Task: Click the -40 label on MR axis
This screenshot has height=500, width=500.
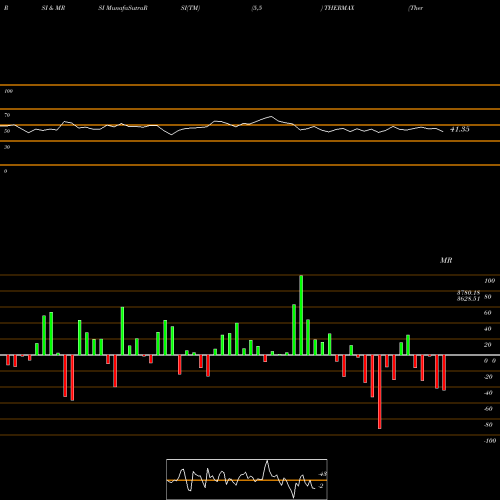Action: click(488, 393)
